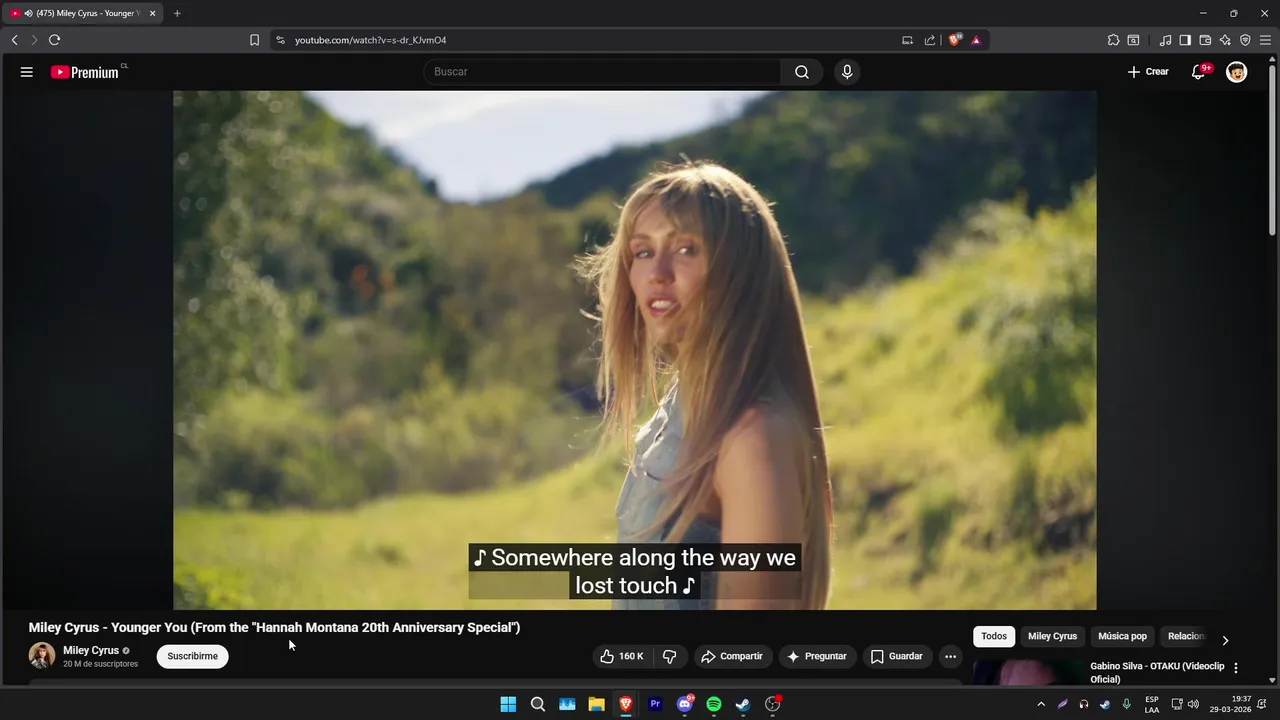Click the video player to pause
Image resolution: width=1280 pixels, height=720 pixels.
(635, 350)
